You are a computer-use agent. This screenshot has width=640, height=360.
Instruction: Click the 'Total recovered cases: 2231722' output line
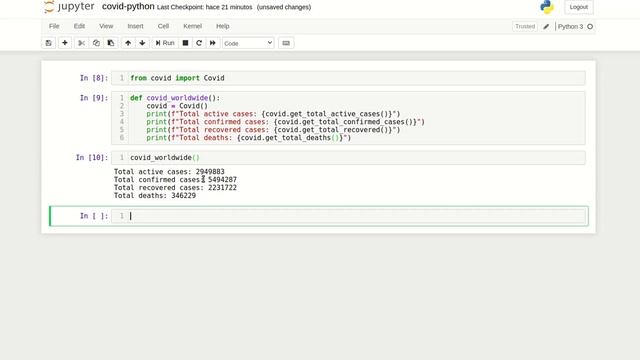pyautogui.click(x=175, y=188)
